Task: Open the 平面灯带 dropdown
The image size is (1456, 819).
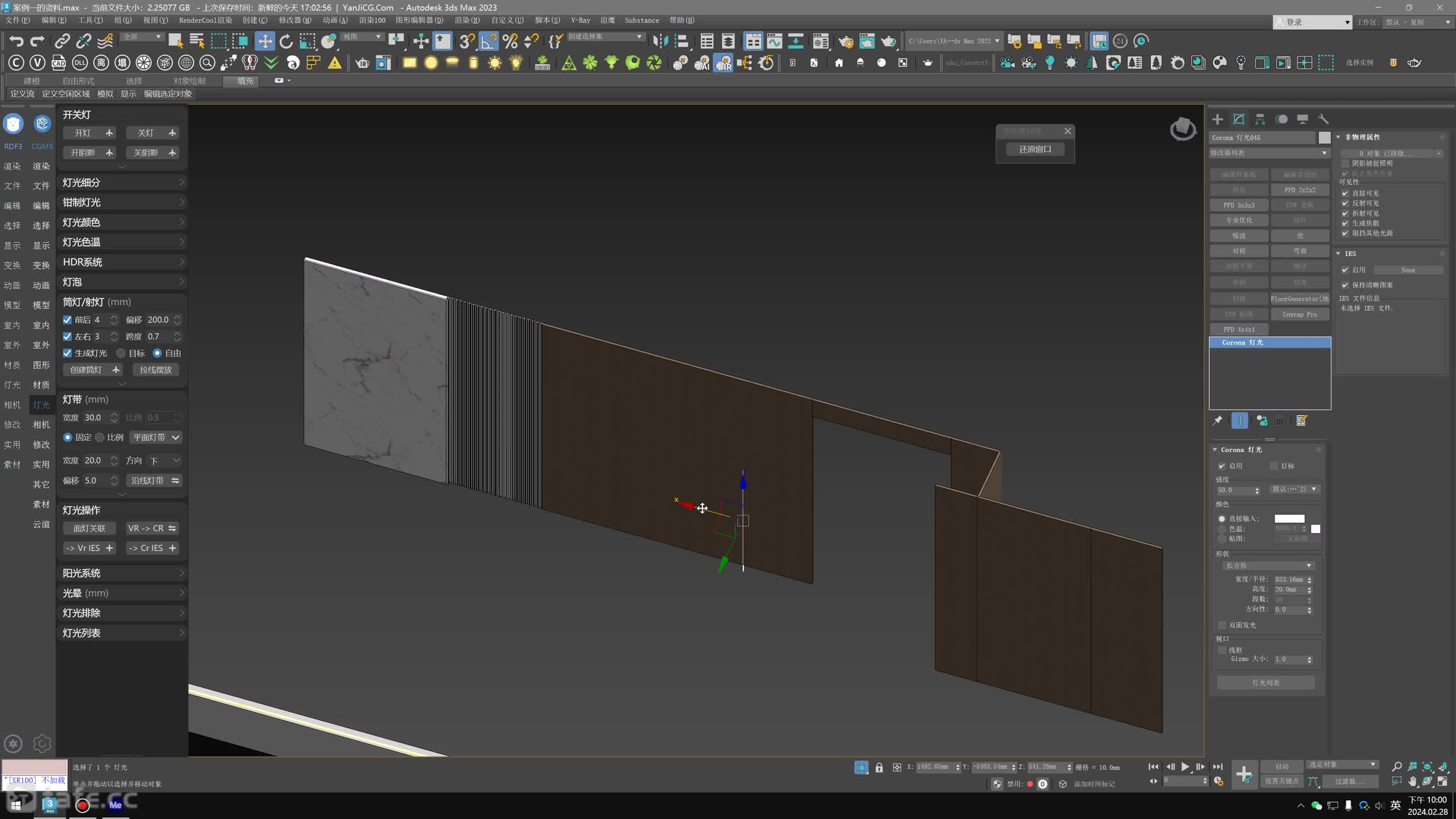Action: point(156,437)
